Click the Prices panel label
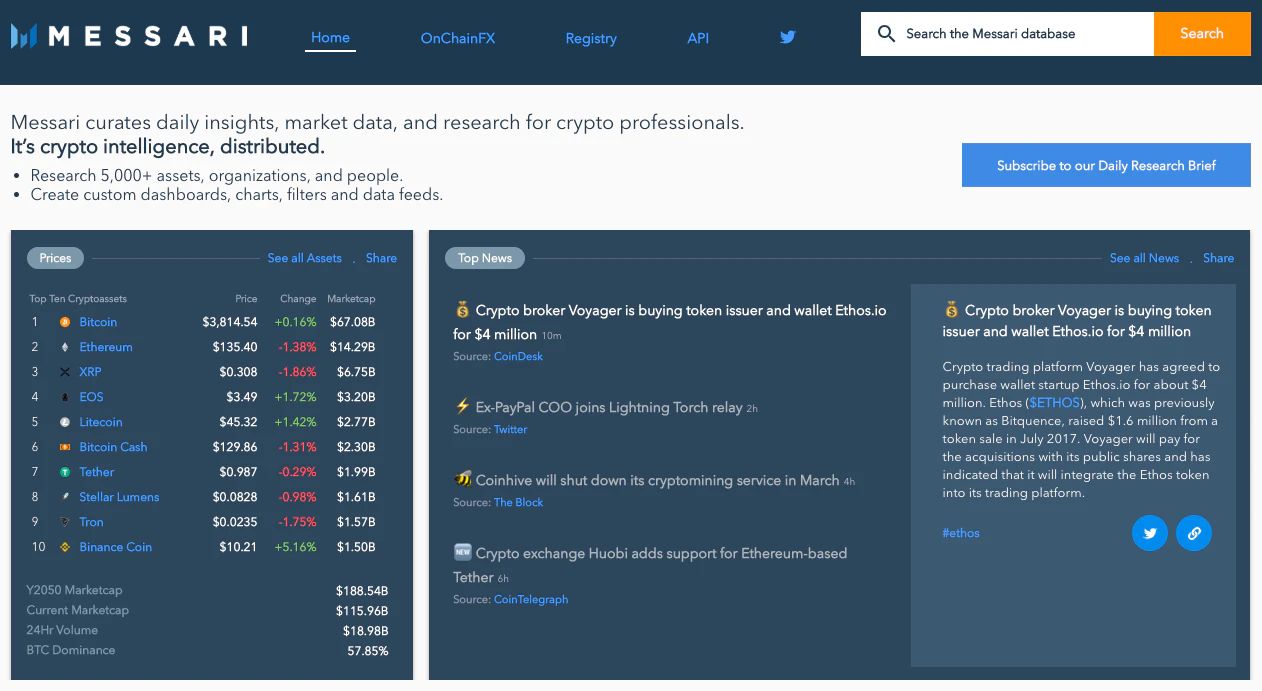1262x691 pixels. coord(56,258)
